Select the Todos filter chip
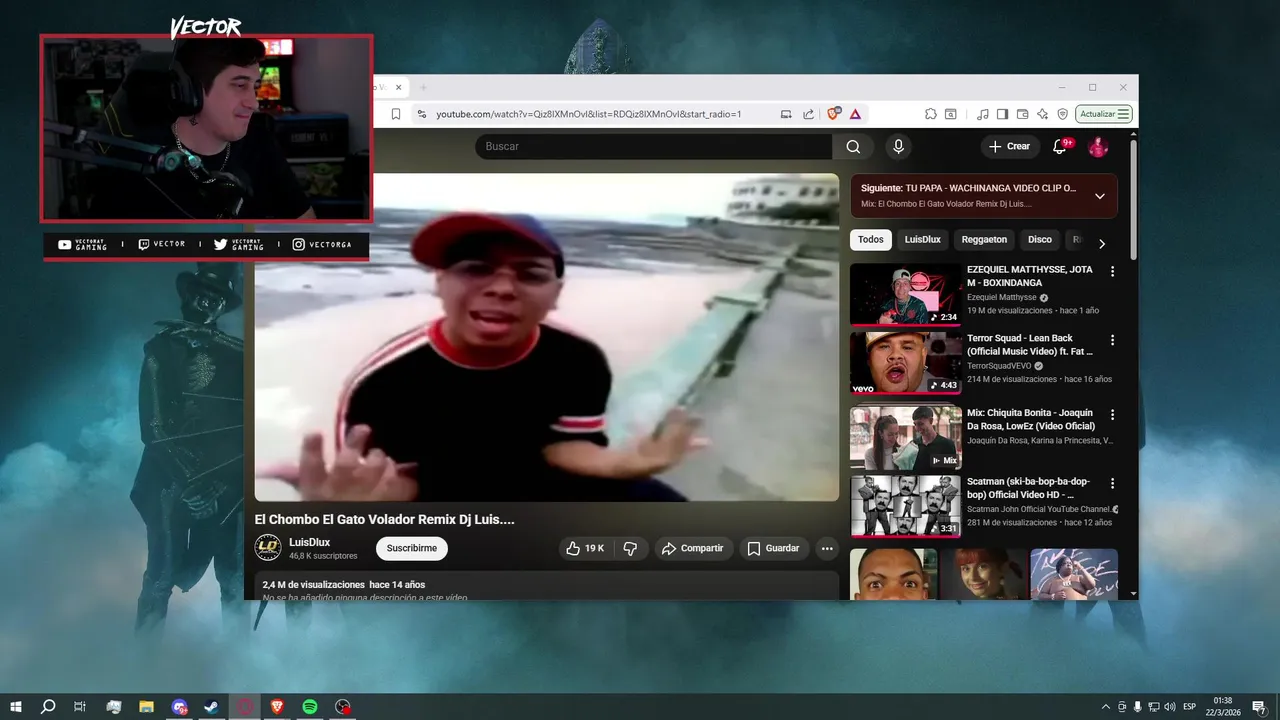This screenshot has width=1280, height=720. (x=871, y=240)
